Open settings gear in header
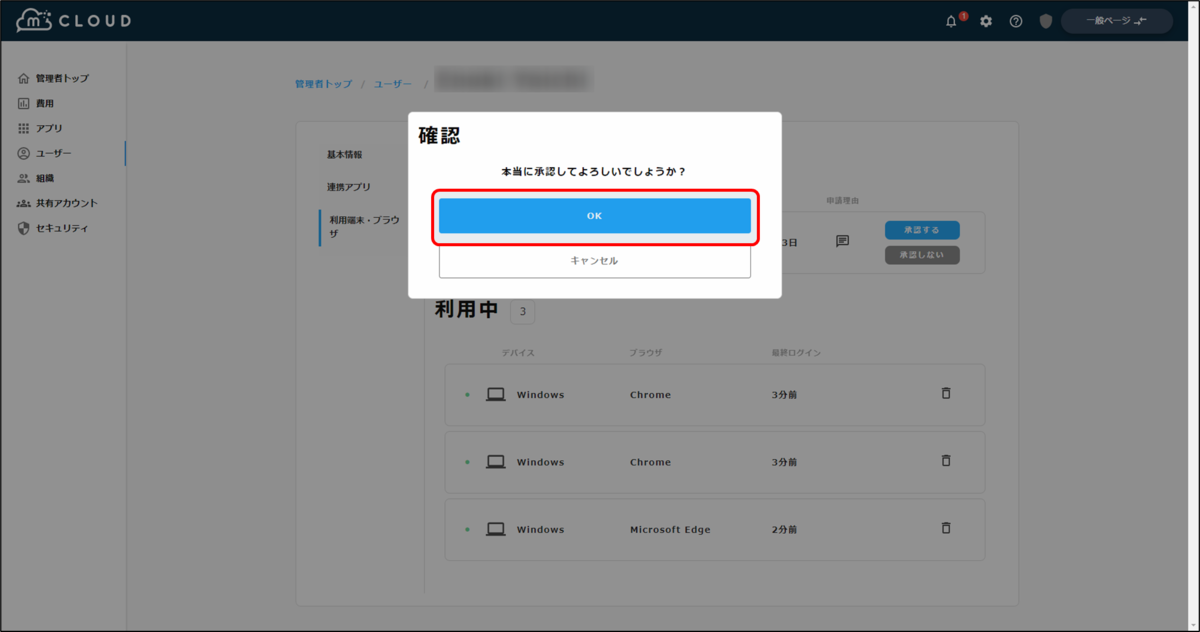This screenshot has height=632, width=1200. [986, 21]
